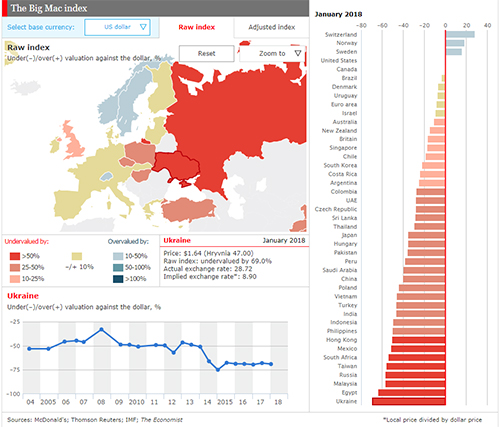
Task: Click the Switzerland bar in the chart
Action: point(460,34)
